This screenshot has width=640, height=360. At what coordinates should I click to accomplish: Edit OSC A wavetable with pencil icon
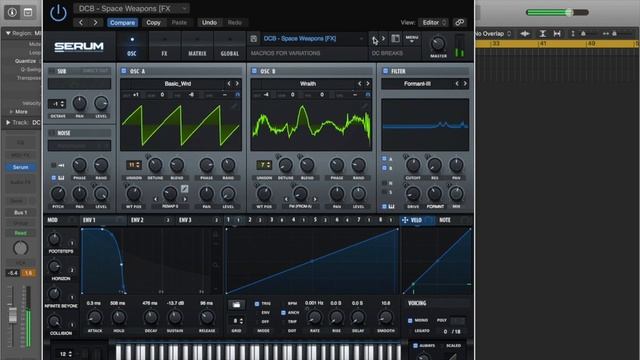pyautogui.click(x=234, y=106)
